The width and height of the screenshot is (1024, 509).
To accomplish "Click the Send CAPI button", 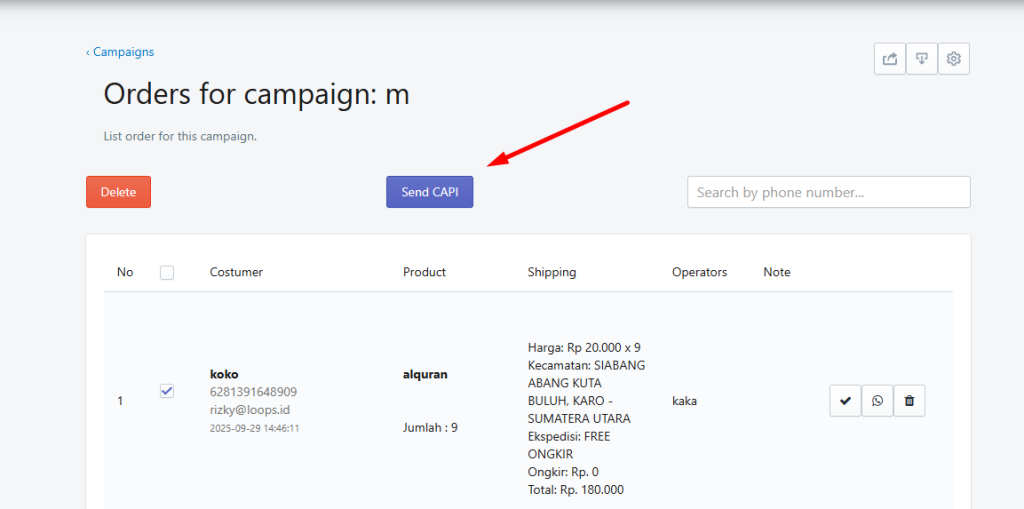I will (429, 192).
